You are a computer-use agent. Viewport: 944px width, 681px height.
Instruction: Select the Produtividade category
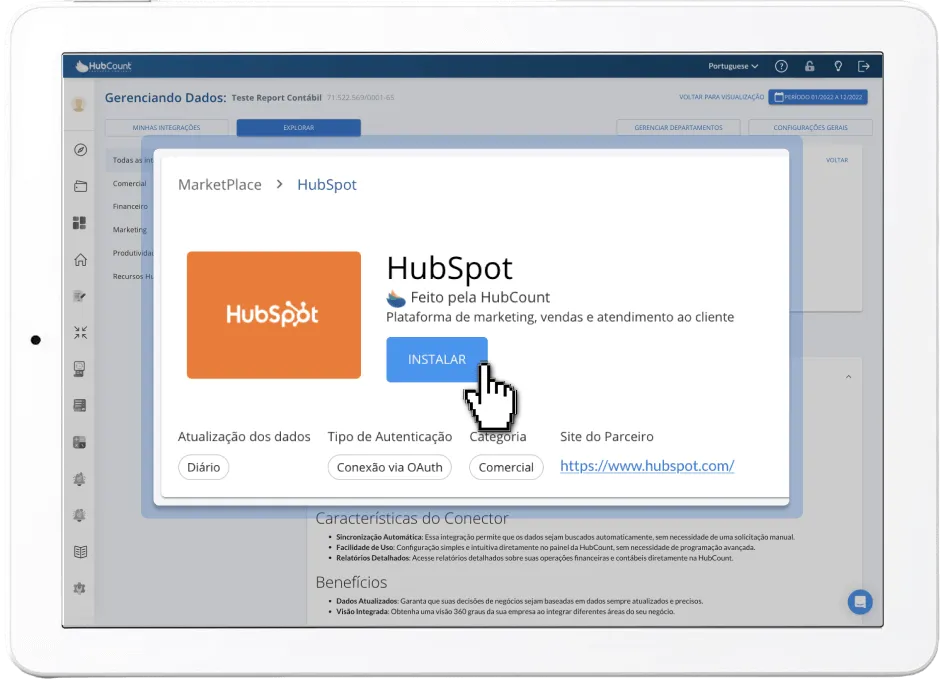pos(133,253)
